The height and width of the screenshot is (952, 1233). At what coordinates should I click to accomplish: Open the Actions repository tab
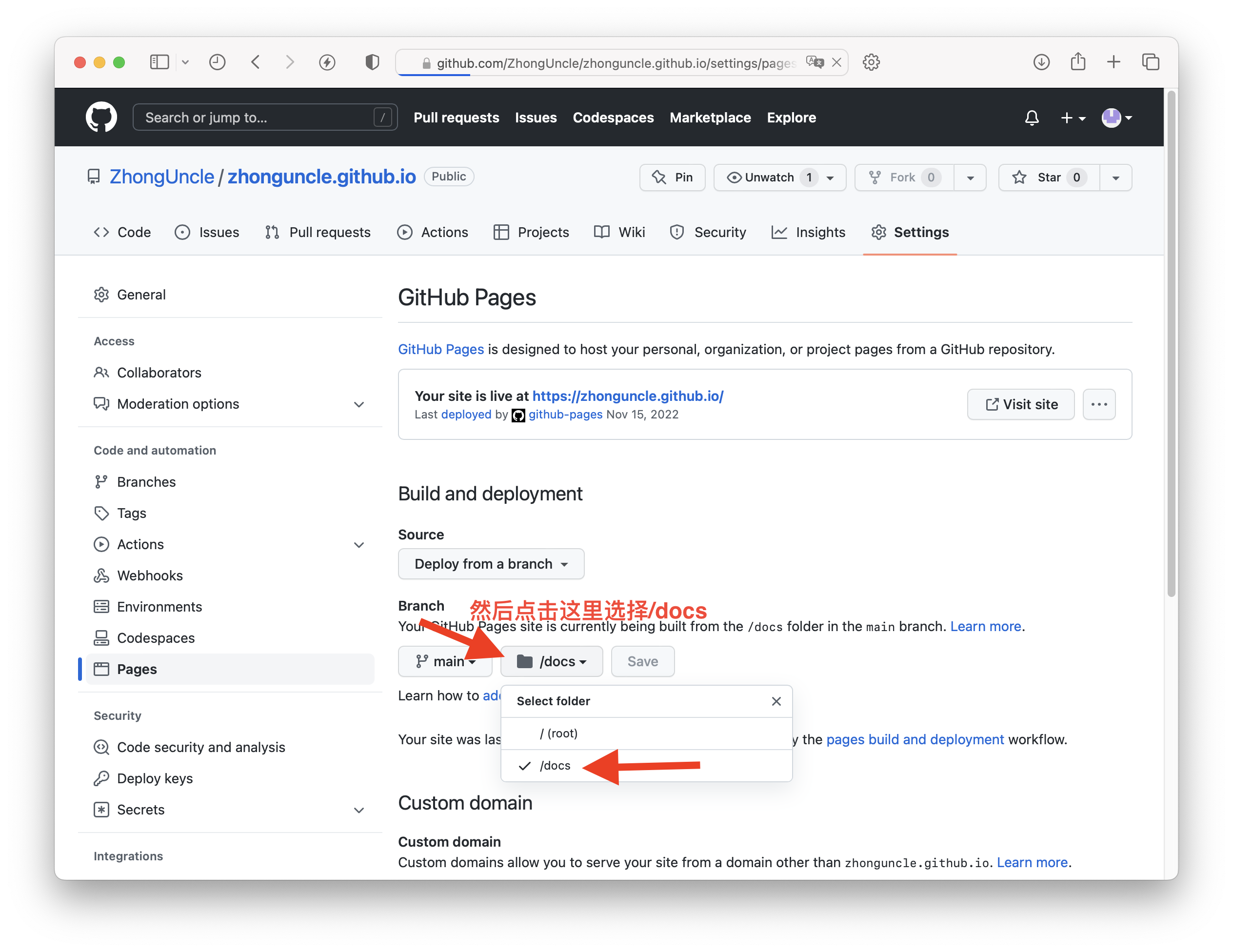point(433,232)
